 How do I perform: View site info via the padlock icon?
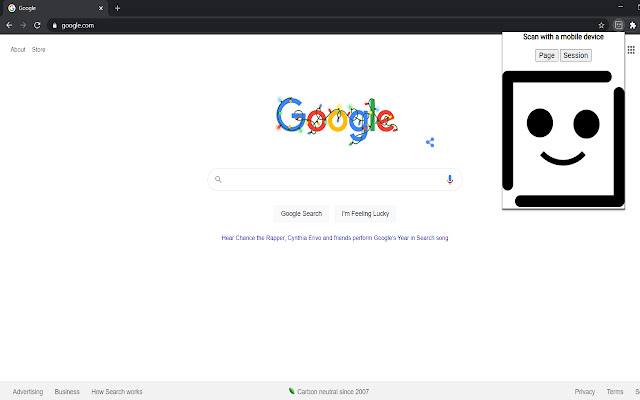tap(55, 25)
